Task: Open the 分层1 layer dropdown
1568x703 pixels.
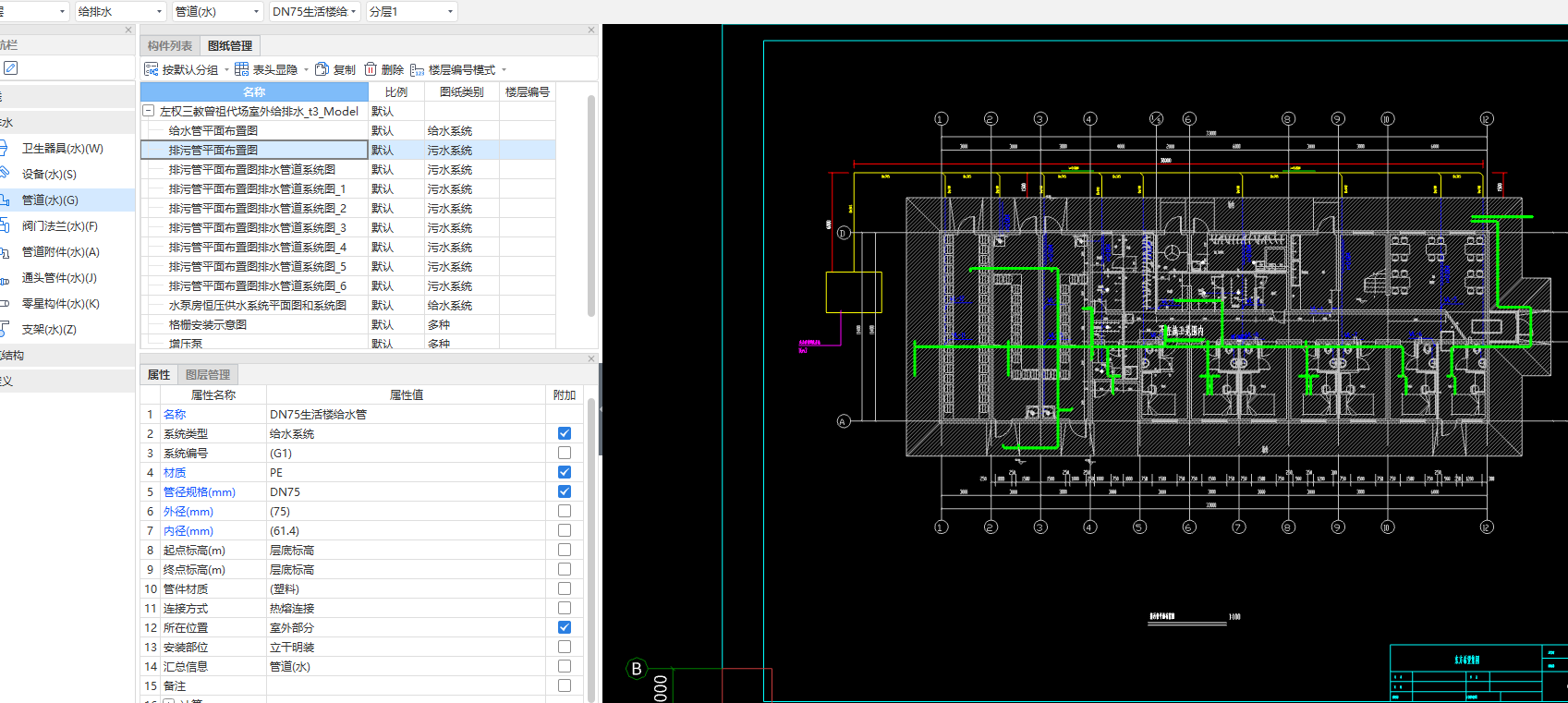Action: click(x=410, y=11)
